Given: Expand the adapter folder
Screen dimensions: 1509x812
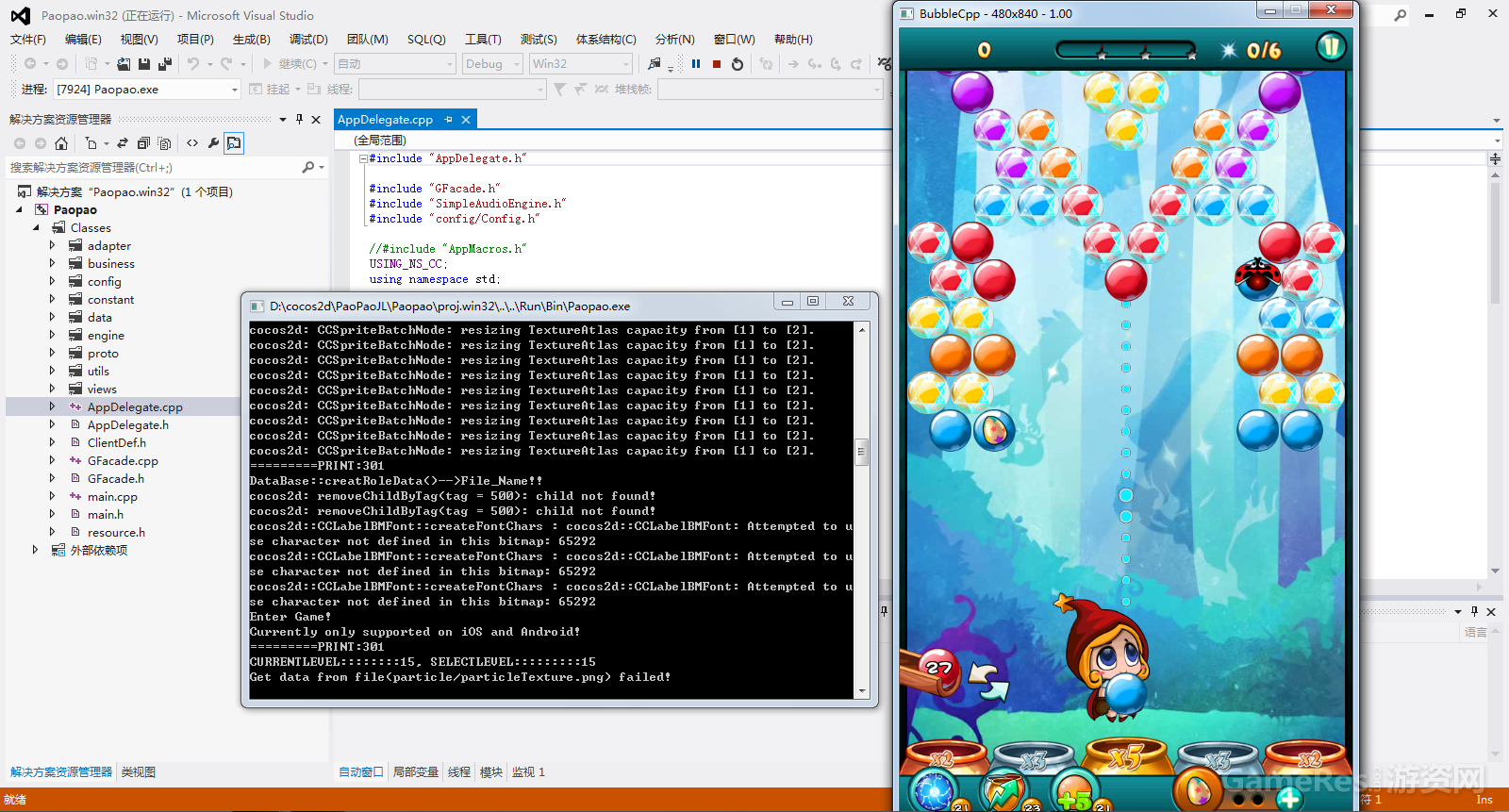Looking at the screenshot, I should pos(52,245).
